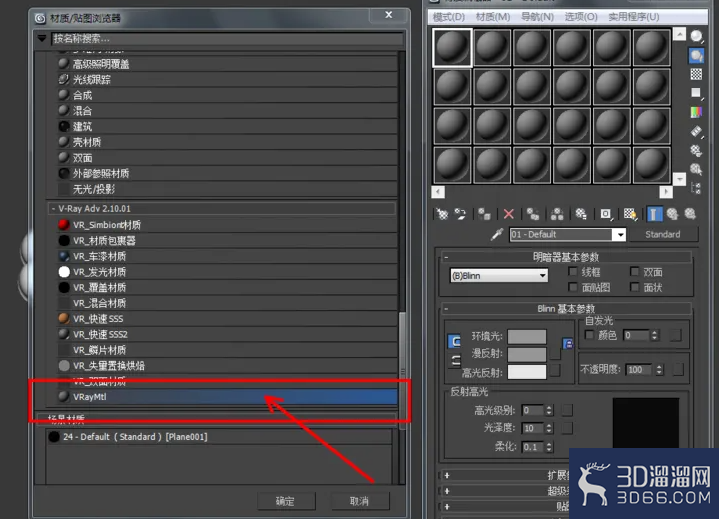This screenshot has width=719, height=519.
Task: Open the (B)Blinn shader dropdown
Action: [x=499, y=276]
